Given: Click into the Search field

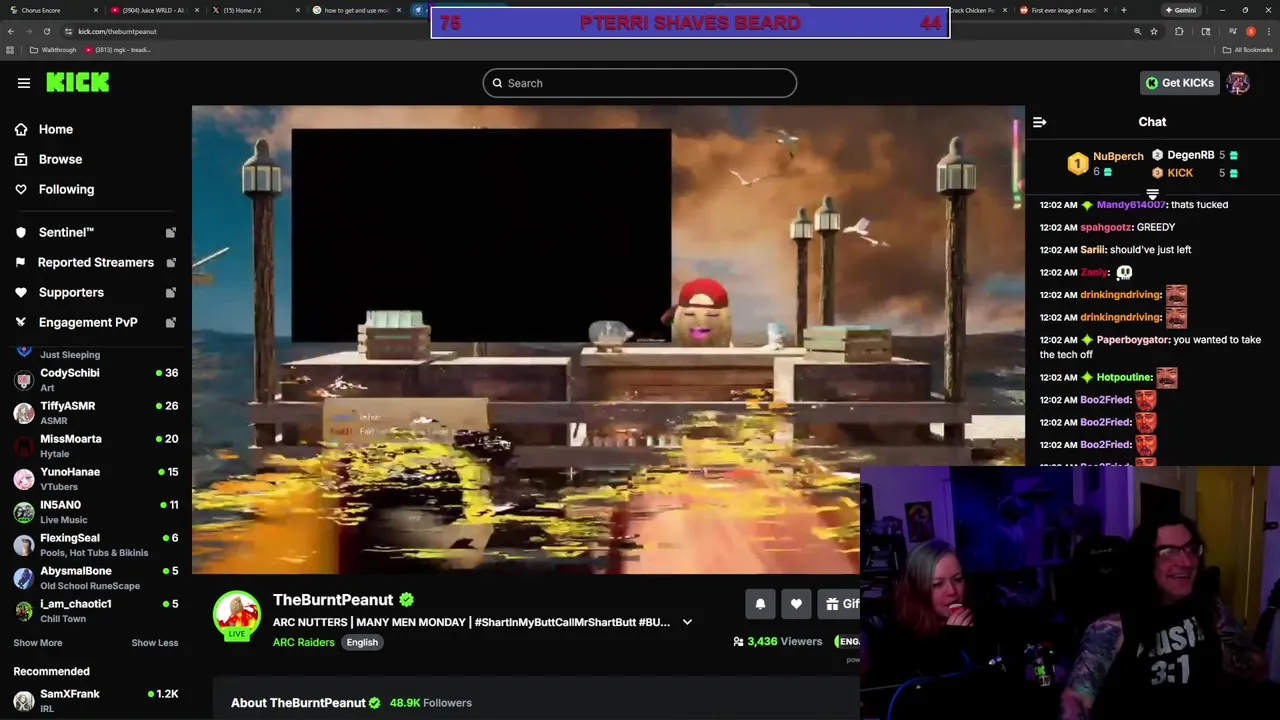Looking at the screenshot, I should pyautogui.click(x=640, y=83).
